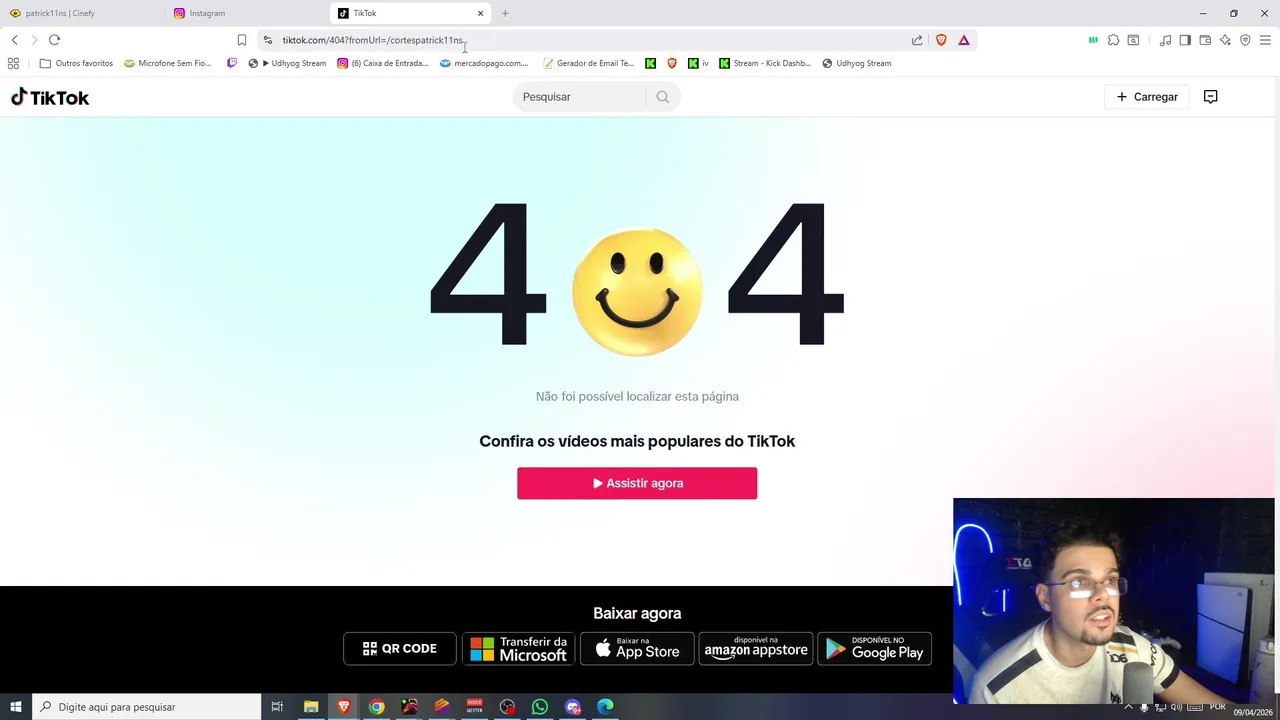Image resolution: width=1280 pixels, height=720 pixels.
Task: Open the feedback message icon next to Carregar
Action: pos(1210,97)
